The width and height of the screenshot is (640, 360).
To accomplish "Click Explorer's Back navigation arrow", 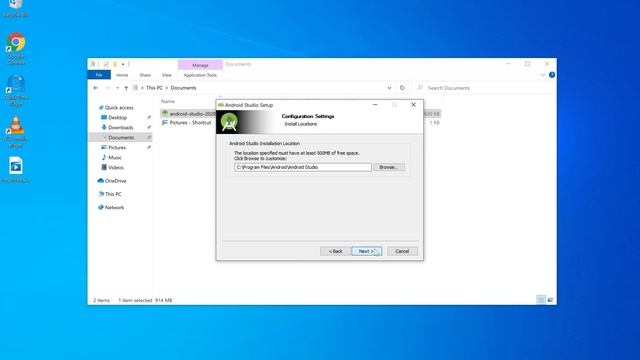I will coord(96,88).
